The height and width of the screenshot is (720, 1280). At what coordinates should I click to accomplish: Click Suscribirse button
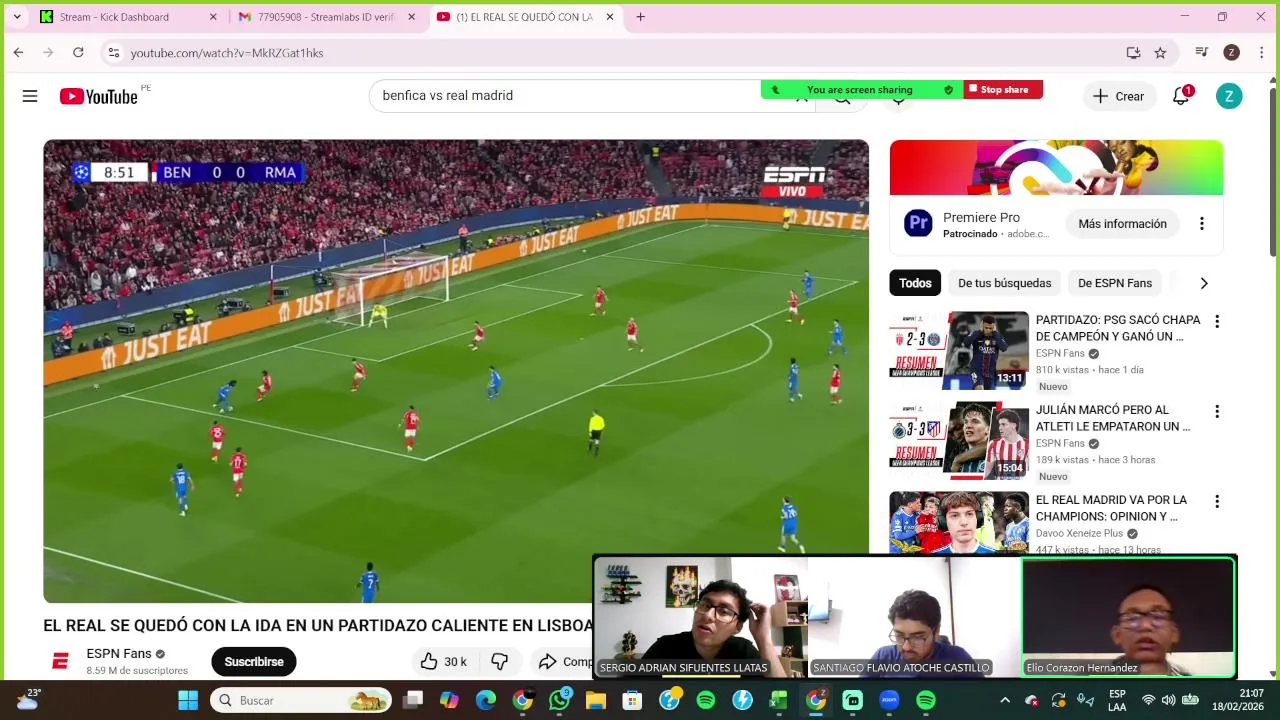[254, 661]
